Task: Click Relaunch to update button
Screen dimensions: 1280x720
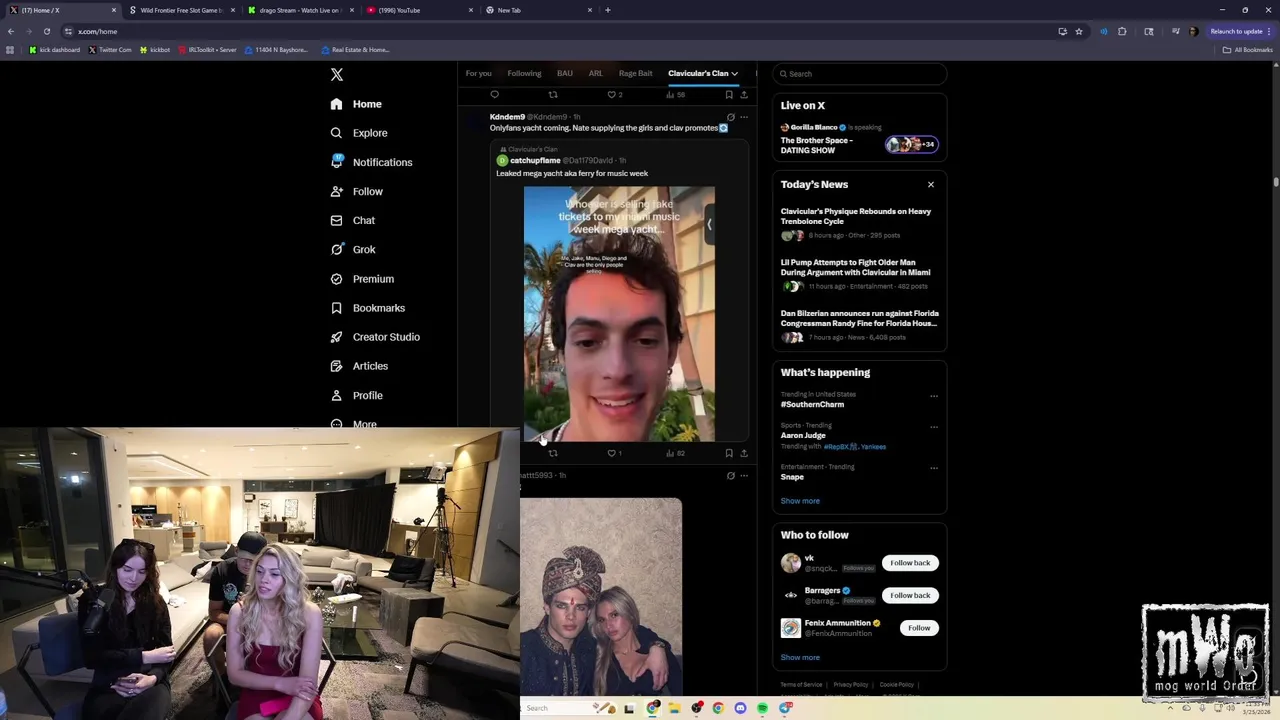Action: [1236, 31]
